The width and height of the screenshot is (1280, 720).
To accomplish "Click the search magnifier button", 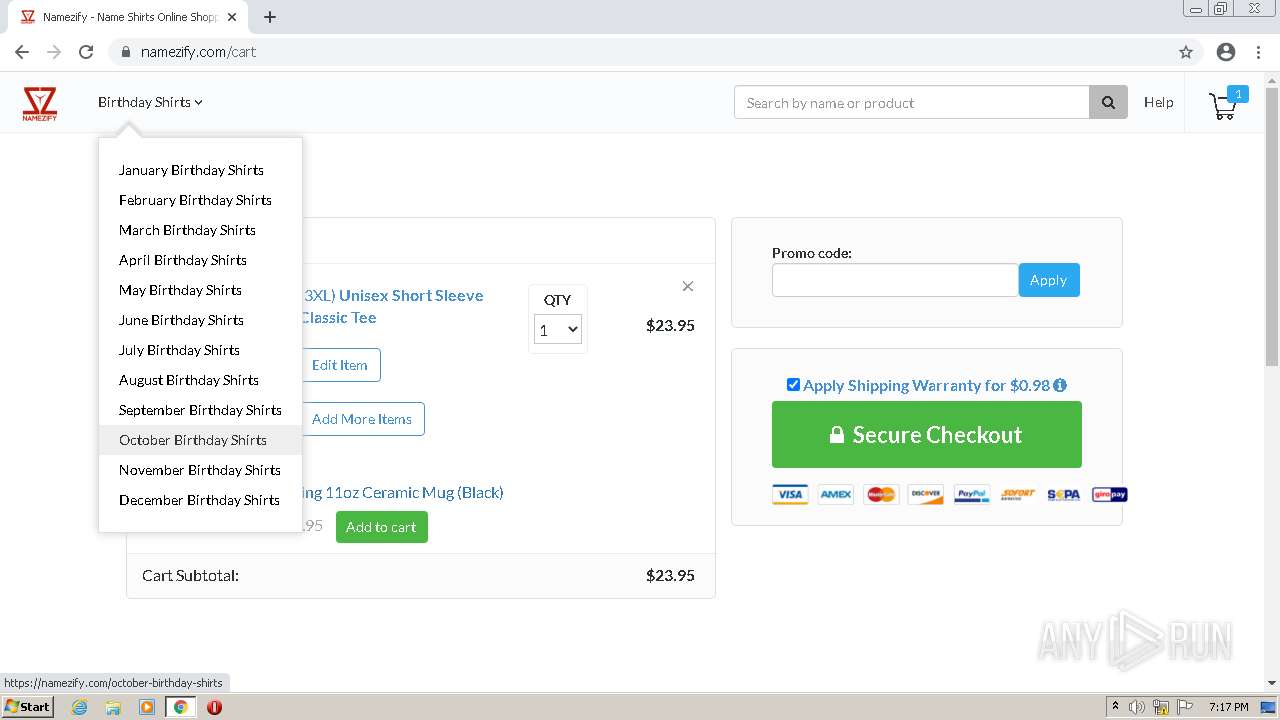I will [1108, 102].
